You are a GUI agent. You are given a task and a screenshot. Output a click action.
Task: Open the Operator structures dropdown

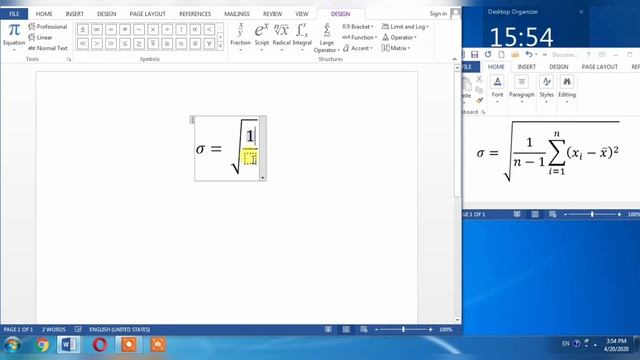click(x=399, y=37)
